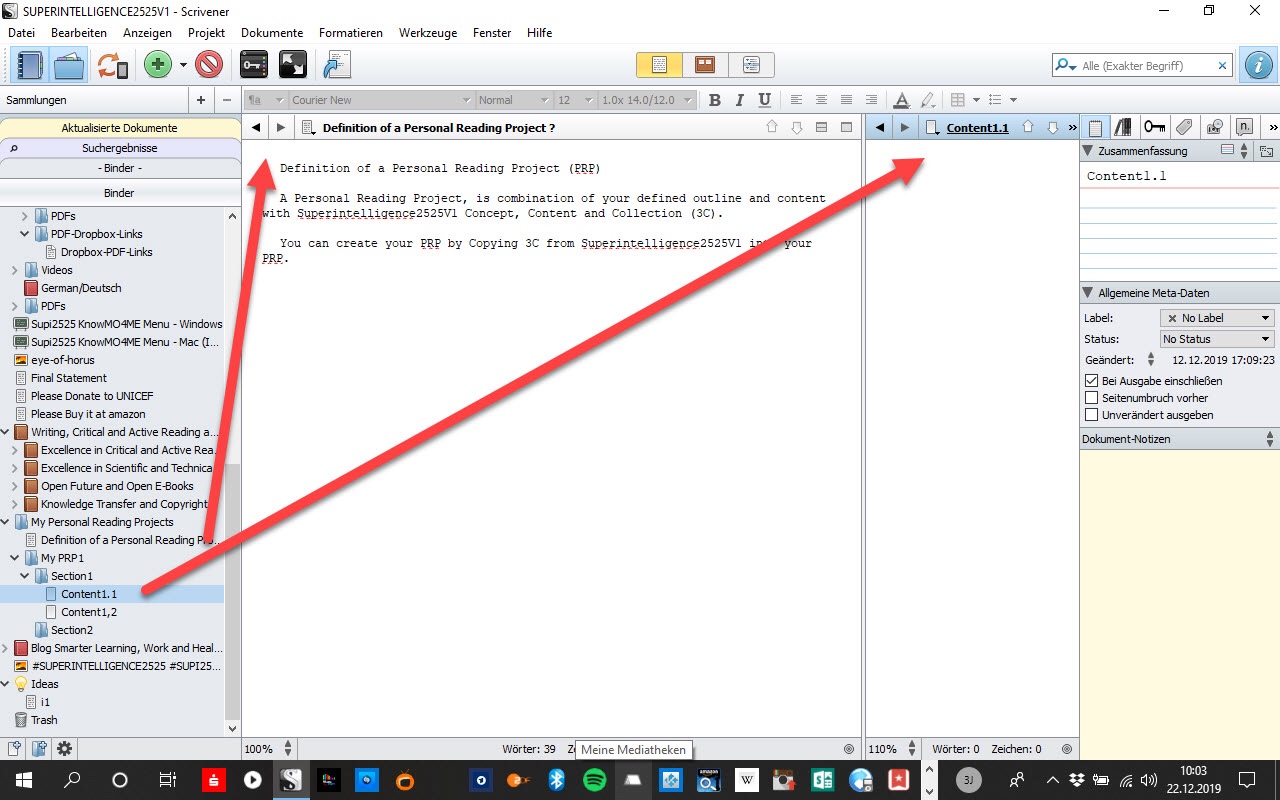Image resolution: width=1280 pixels, height=800 pixels.
Task: Open the Courier New font dropdown
Action: click(x=380, y=100)
